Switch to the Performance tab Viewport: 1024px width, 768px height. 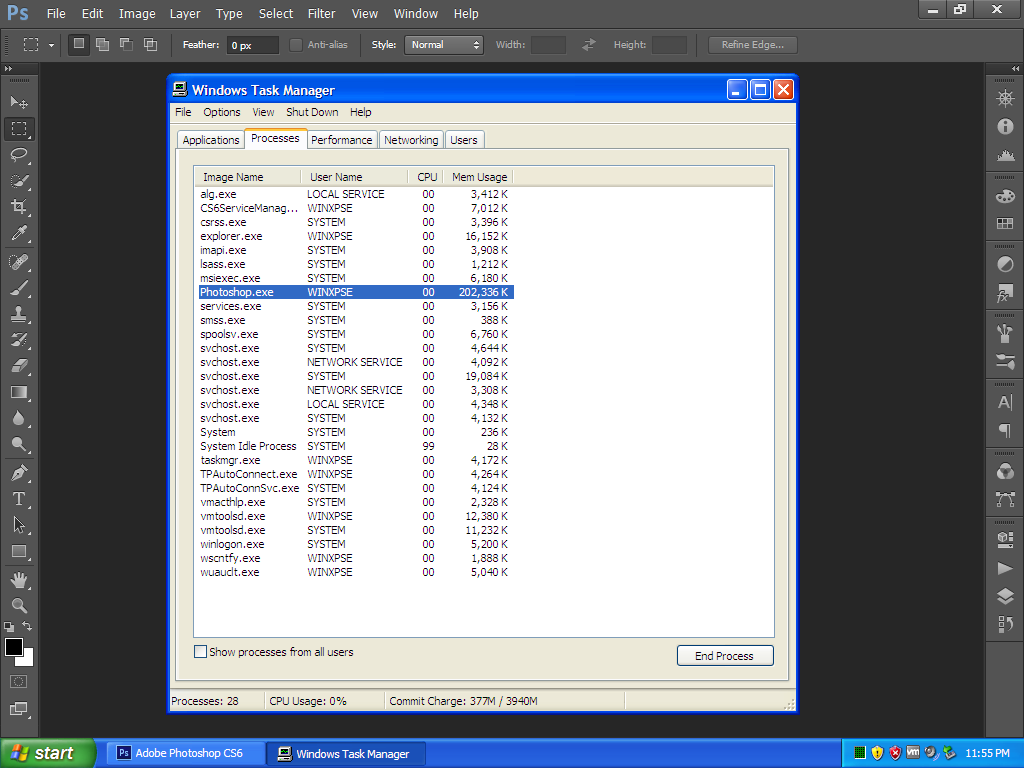(342, 140)
